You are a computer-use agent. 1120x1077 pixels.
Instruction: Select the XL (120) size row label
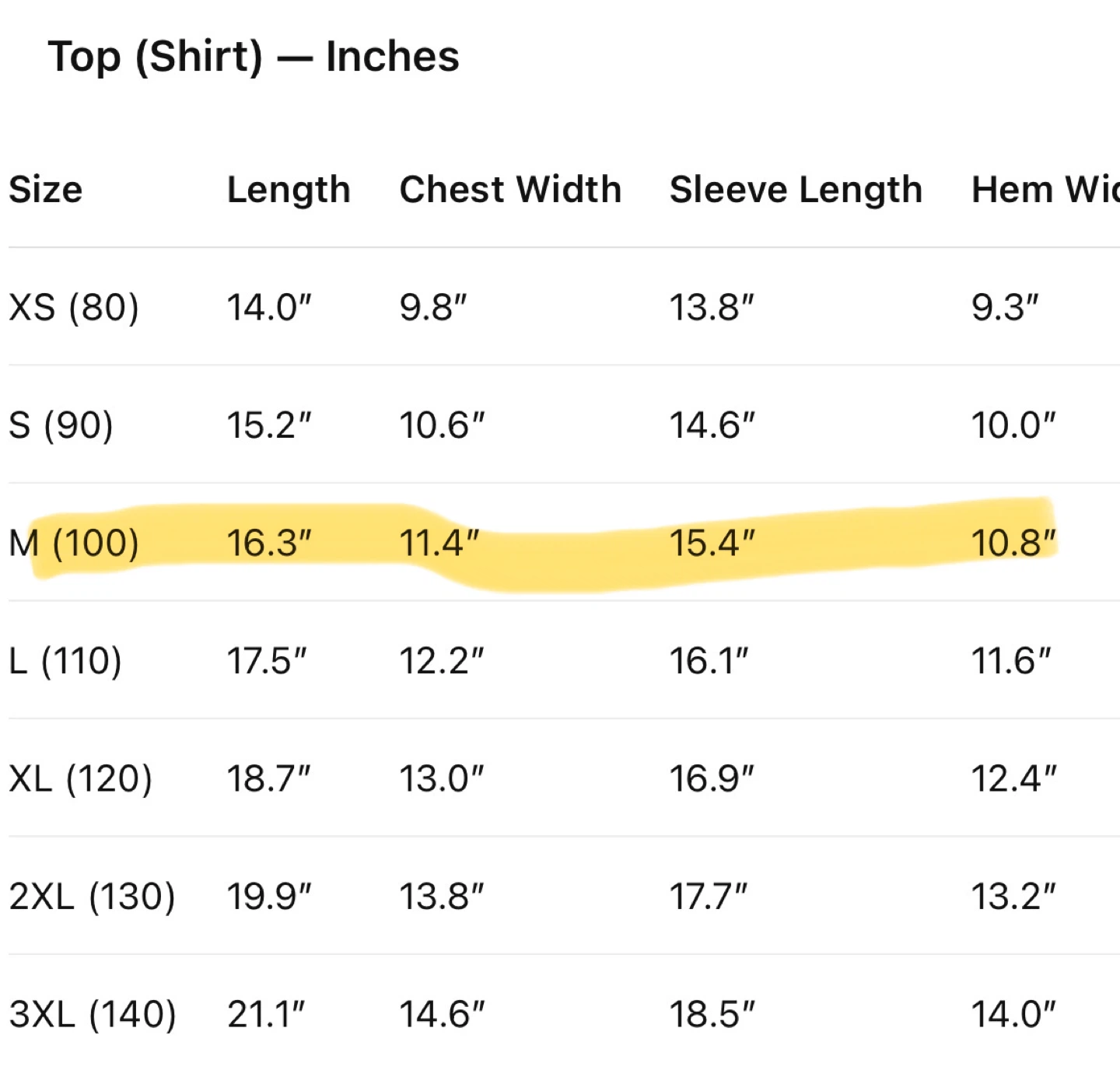click(81, 778)
